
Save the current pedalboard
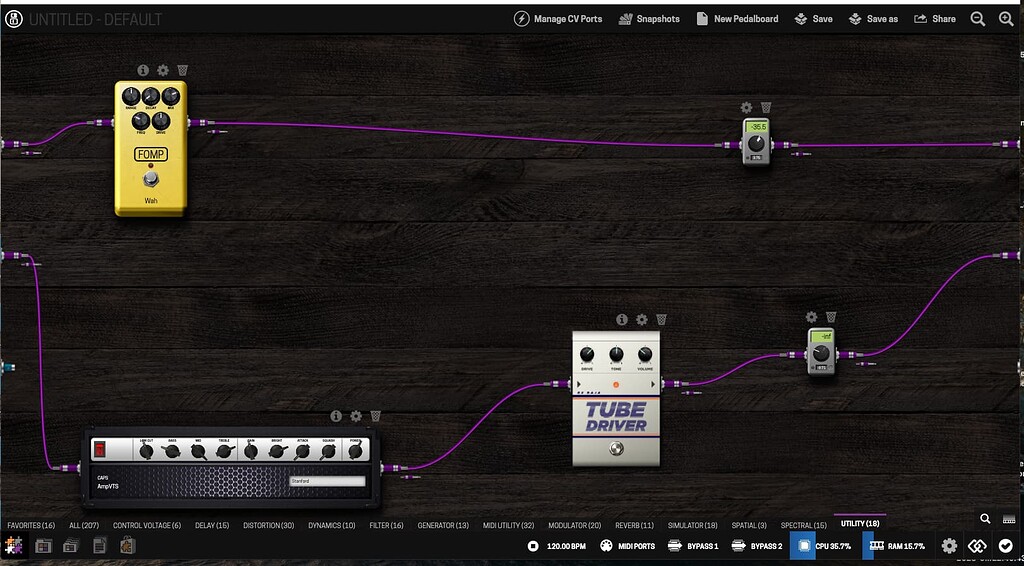pos(813,19)
